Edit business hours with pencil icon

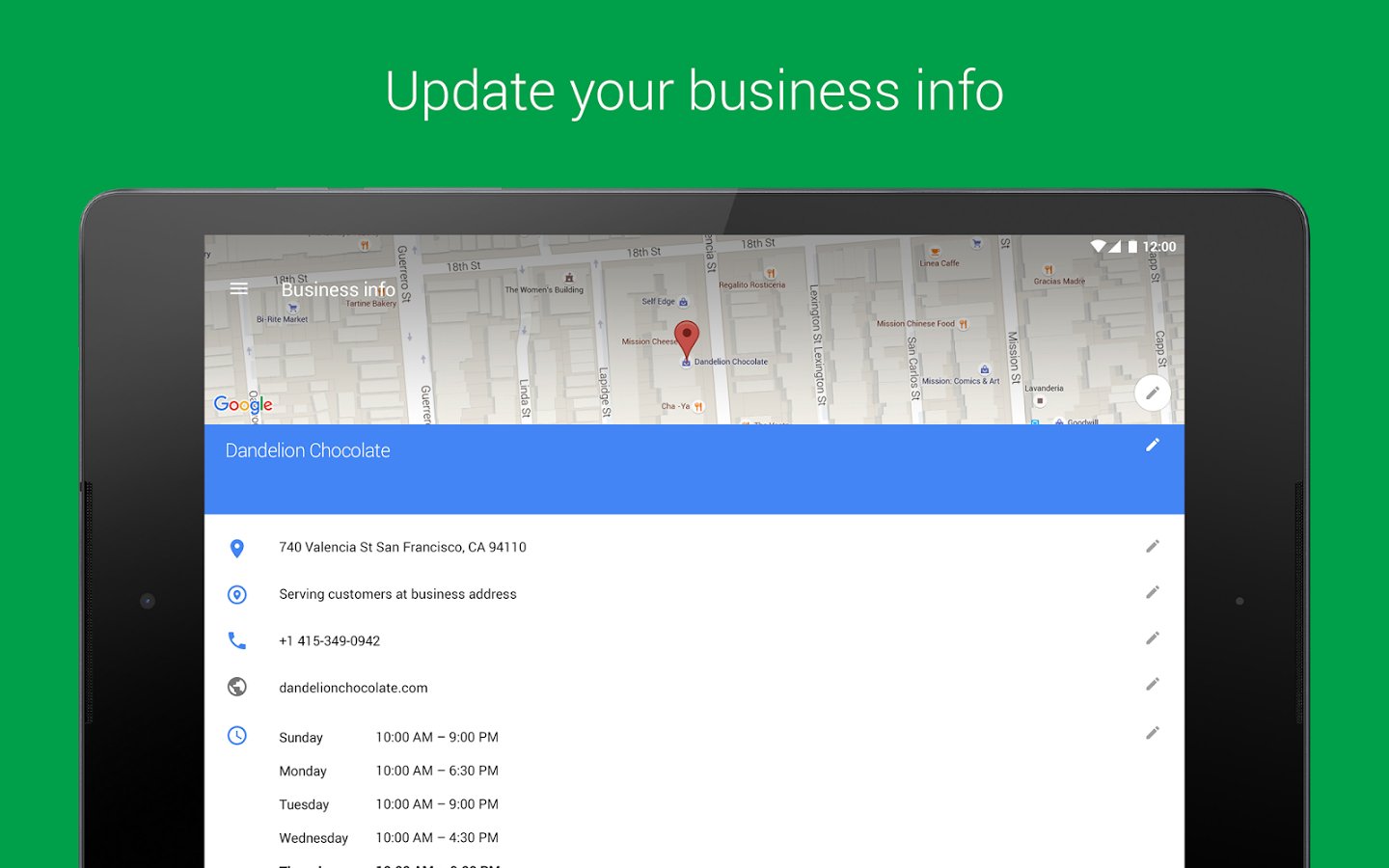pyautogui.click(x=1152, y=734)
